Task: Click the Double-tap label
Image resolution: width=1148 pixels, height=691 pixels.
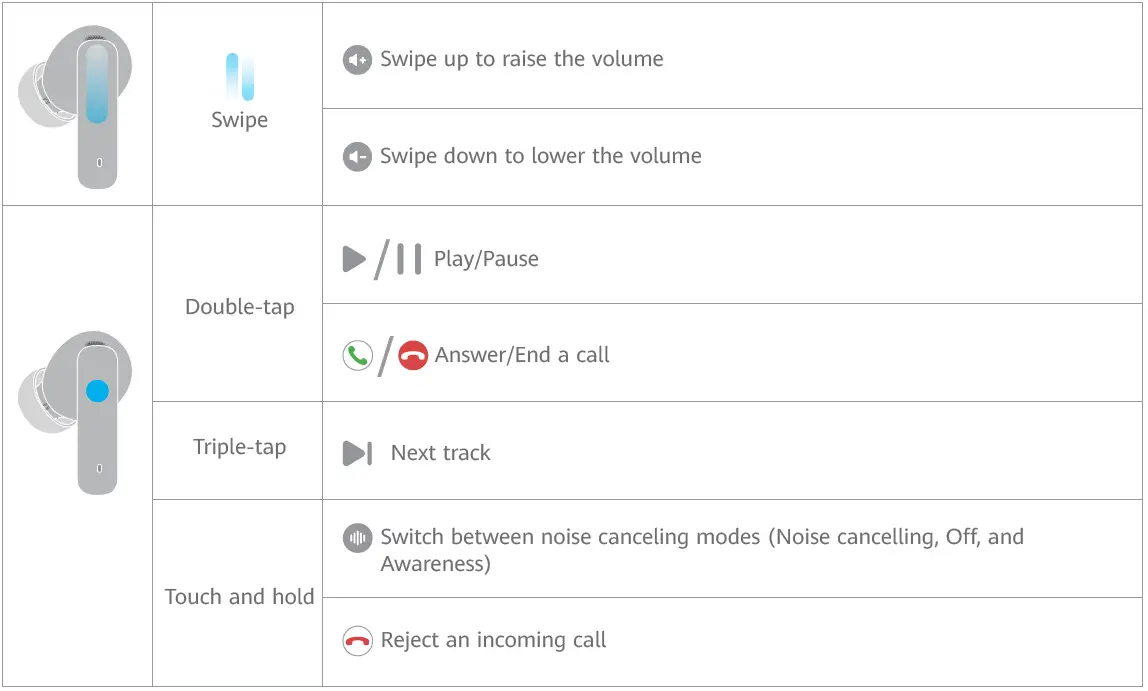Action: click(x=240, y=307)
